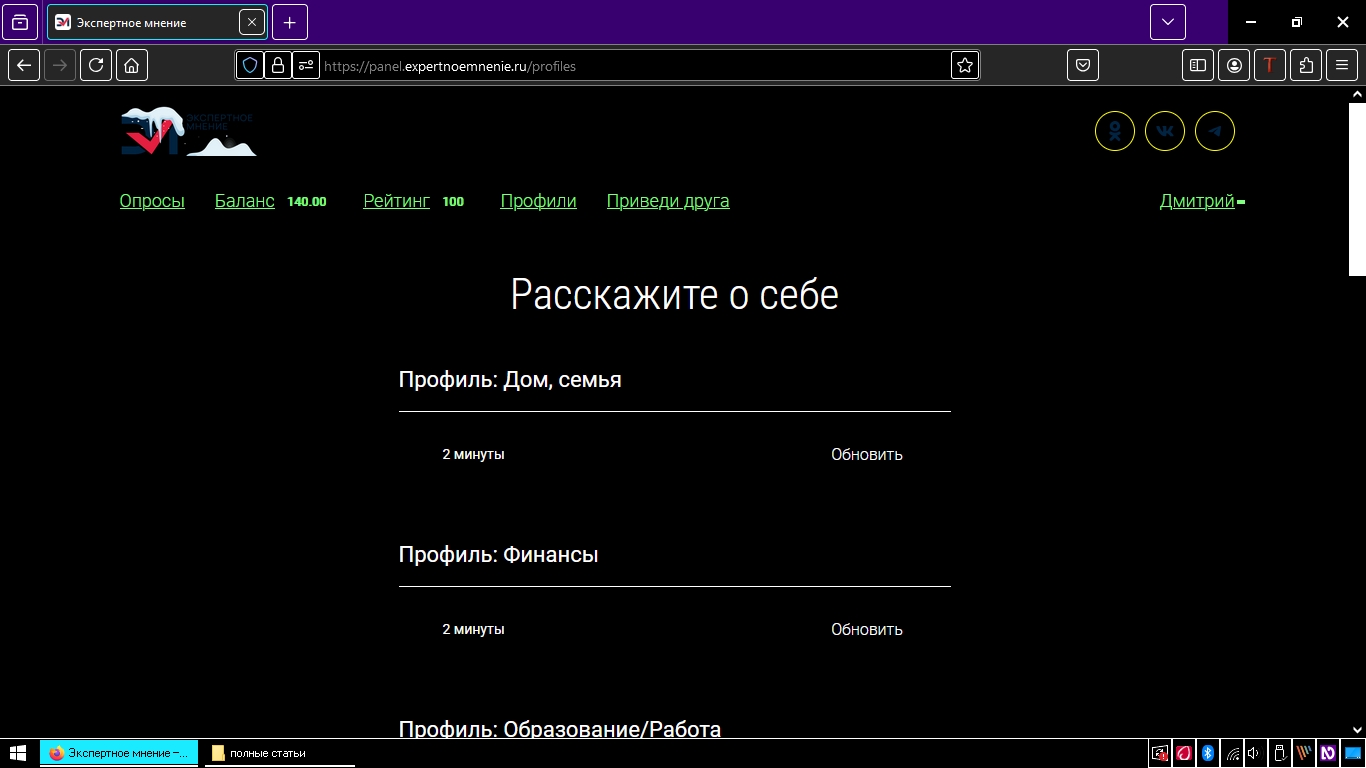Image resolution: width=1366 pixels, height=768 pixels.
Task: Expand the list all tabs dropdown
Action: pyautogui.click(x=1168, y=22)
